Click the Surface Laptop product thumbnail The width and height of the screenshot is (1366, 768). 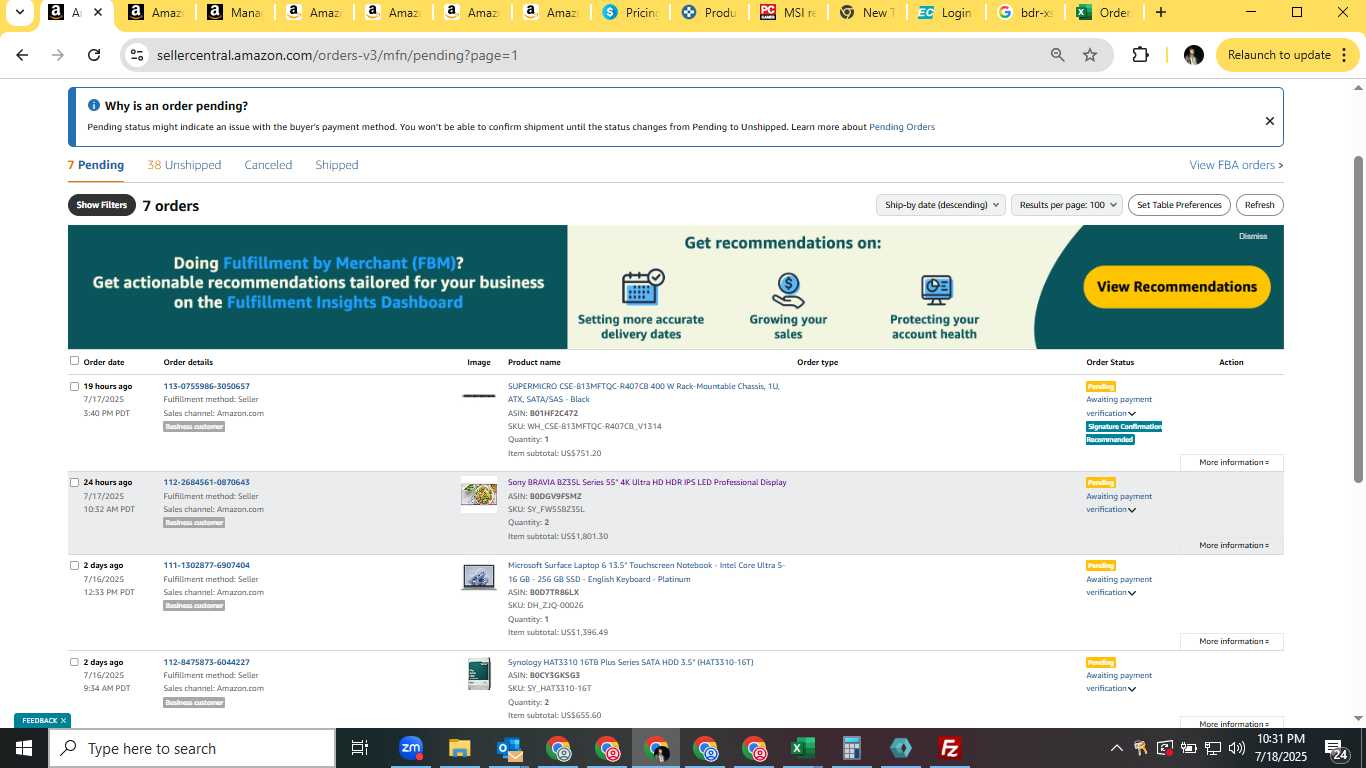tap(479, 577)
